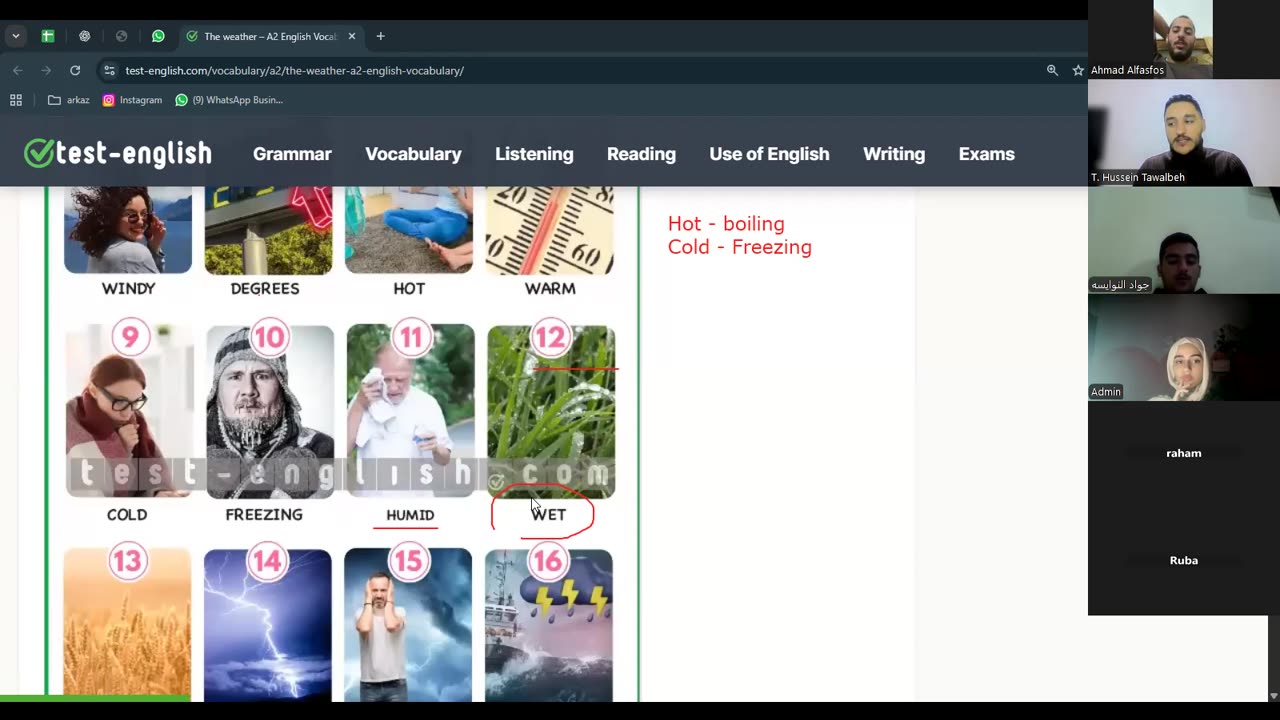Image resolution: width=1280 pixels, height=720 pixels.
Task: Click the DEGREES picture card
Action: pyautogui.click(x=268, y=230)
